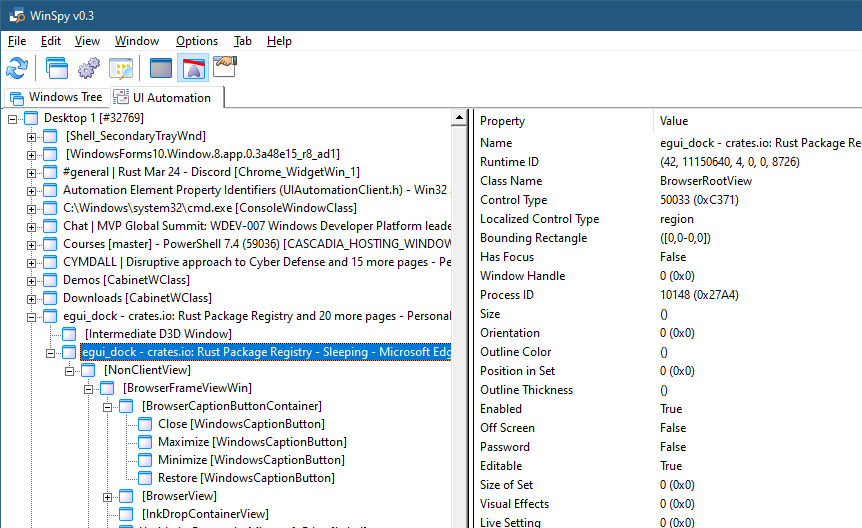Click the 10148 (0x27A4) process ID value

point(699,295)
